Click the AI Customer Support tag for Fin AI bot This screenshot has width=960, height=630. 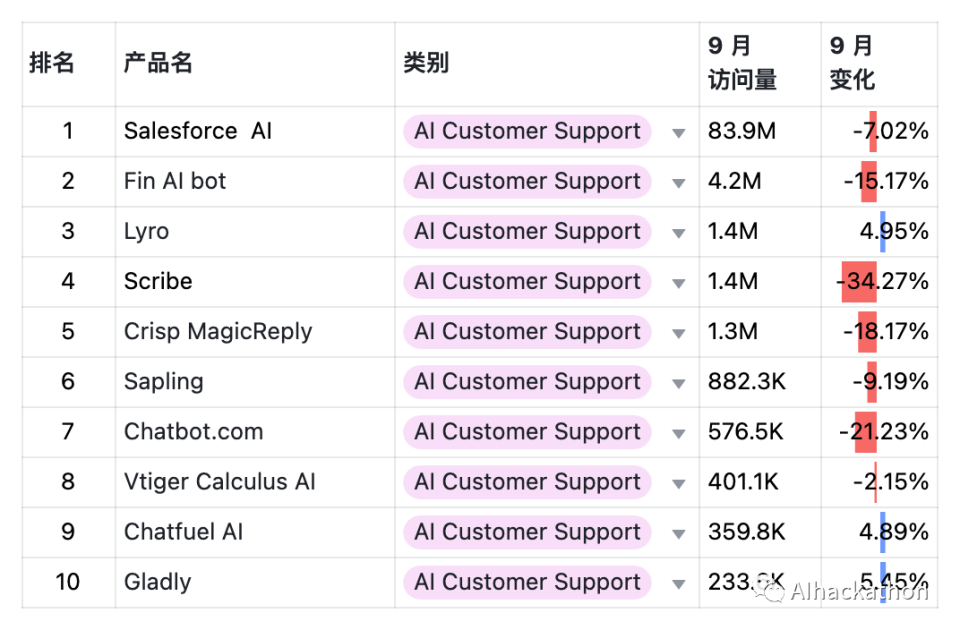pyautogui.click(x=527, y=182)
